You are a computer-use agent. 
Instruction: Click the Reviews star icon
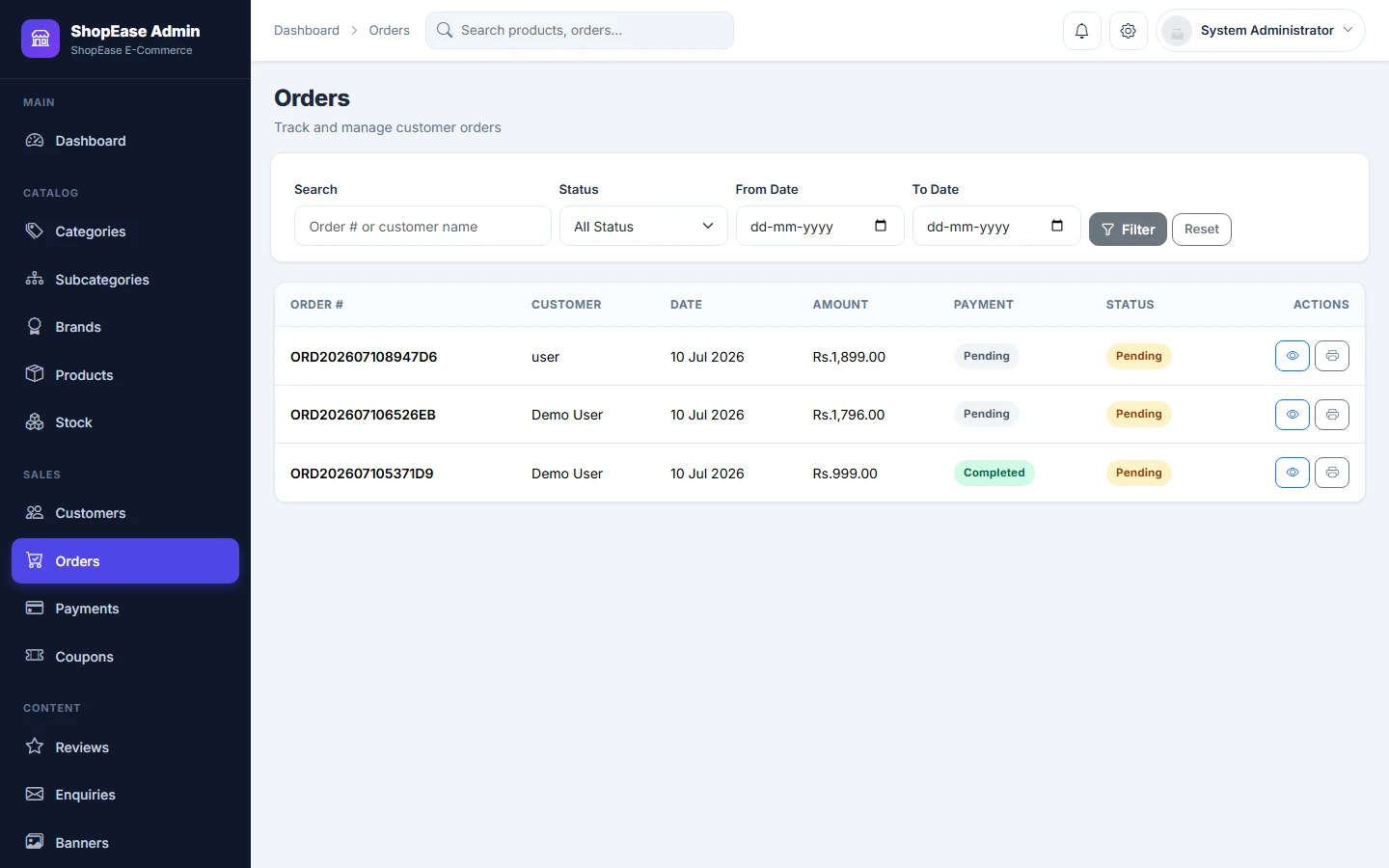coord(35,746)
